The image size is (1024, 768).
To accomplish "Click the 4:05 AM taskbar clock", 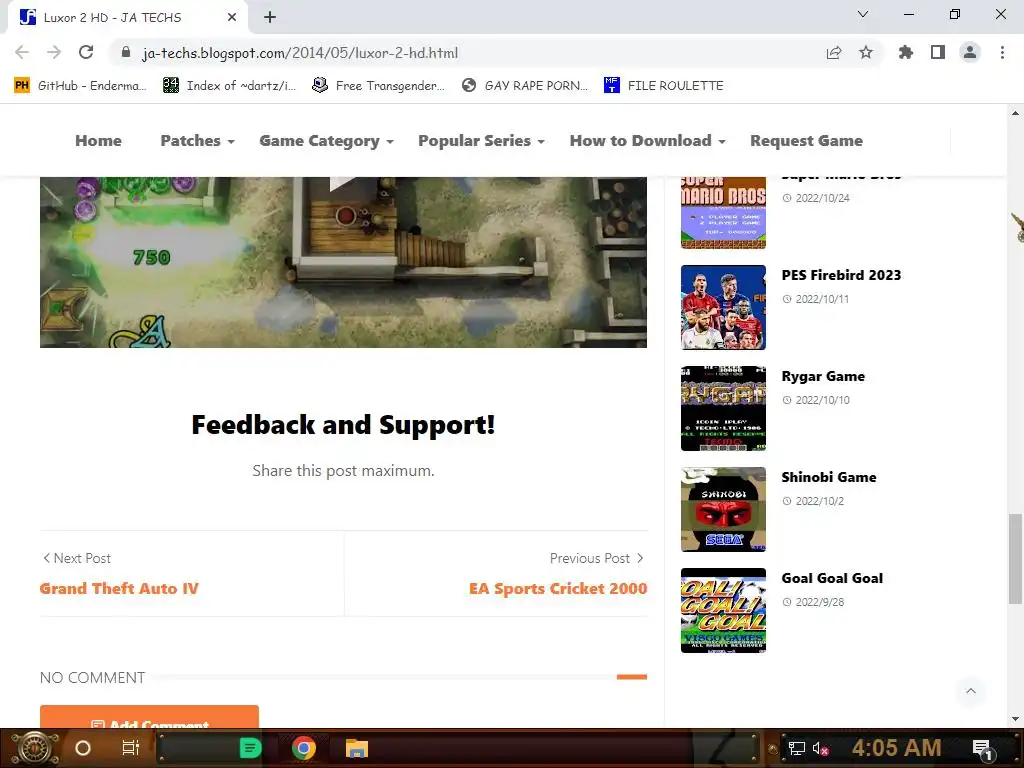I will [x=896, y=748].
